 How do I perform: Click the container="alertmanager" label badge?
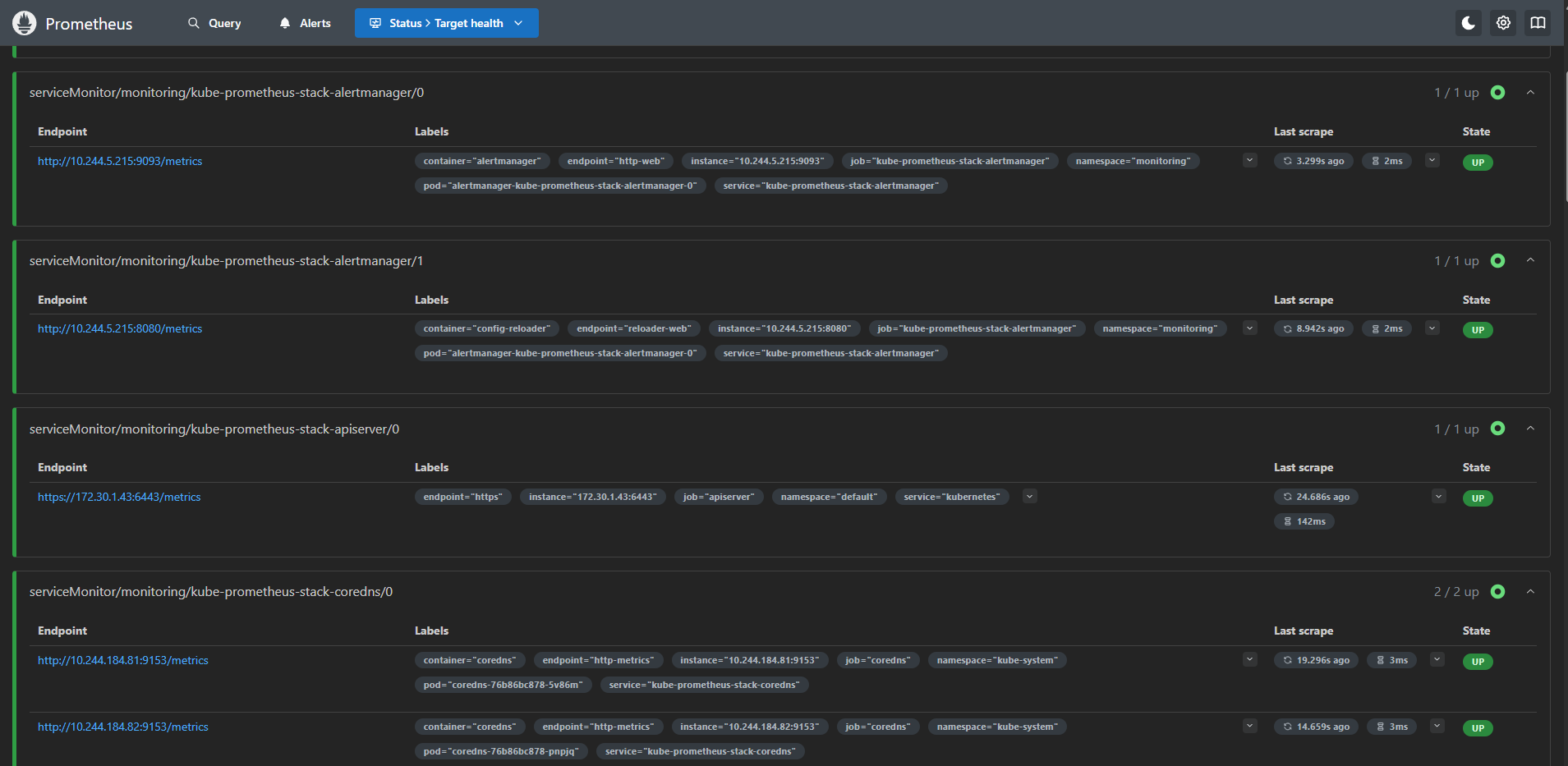coord(482,161)
